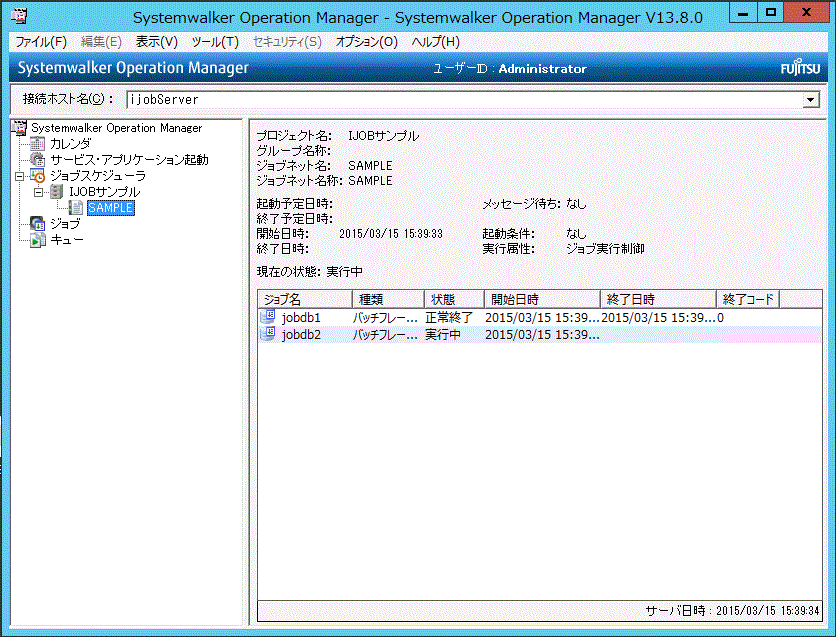
Task: Click the ijobServer host name field
Action: click(464, 99)
